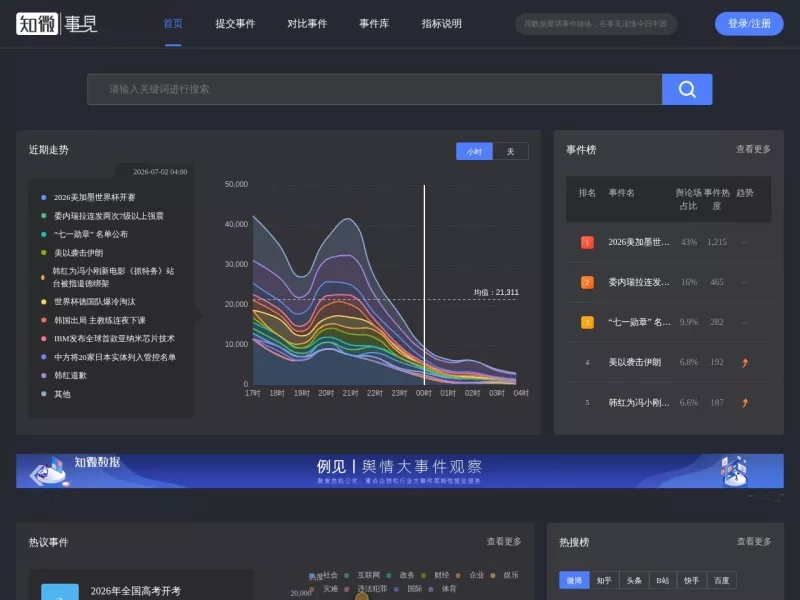Select the 头条 hot search tab
This screenshot has width=800, height=600.
(x=634, y=580)
